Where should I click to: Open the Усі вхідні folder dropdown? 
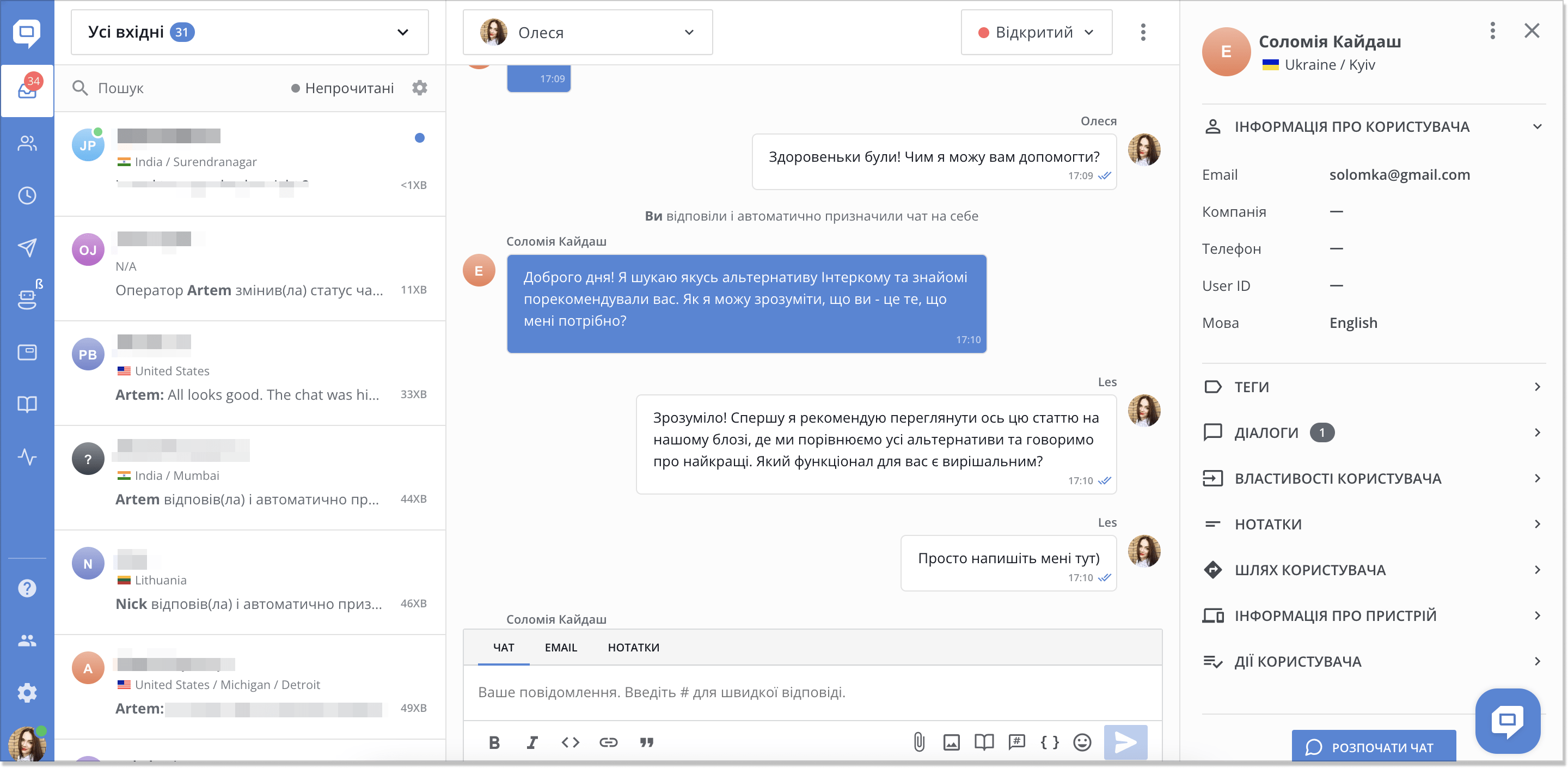tap(249, 32)
